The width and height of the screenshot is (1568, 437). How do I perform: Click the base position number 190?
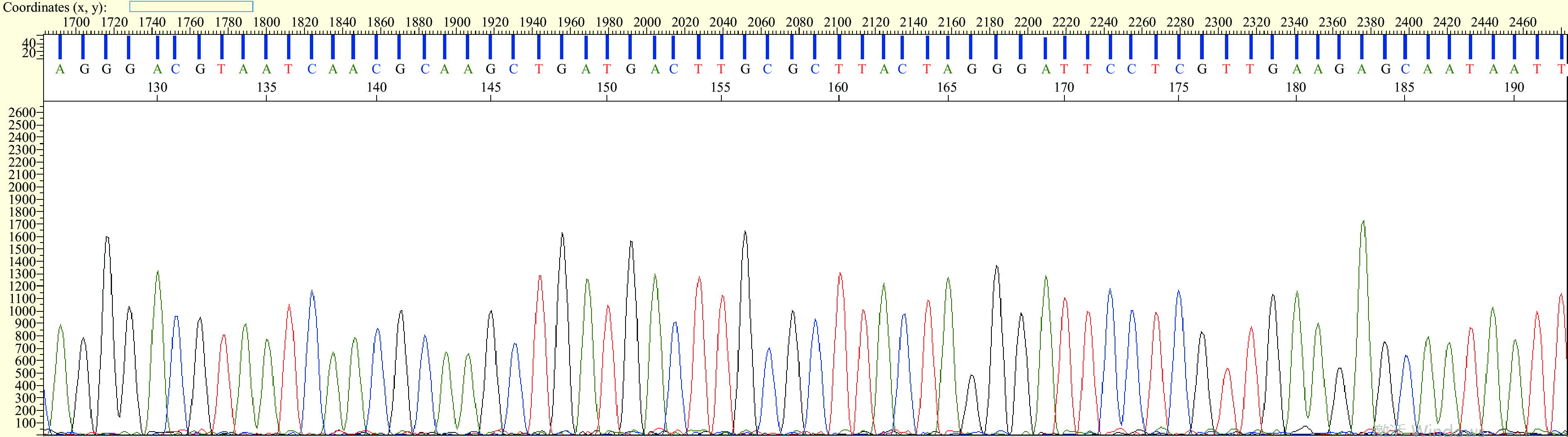coord(1514,87)
